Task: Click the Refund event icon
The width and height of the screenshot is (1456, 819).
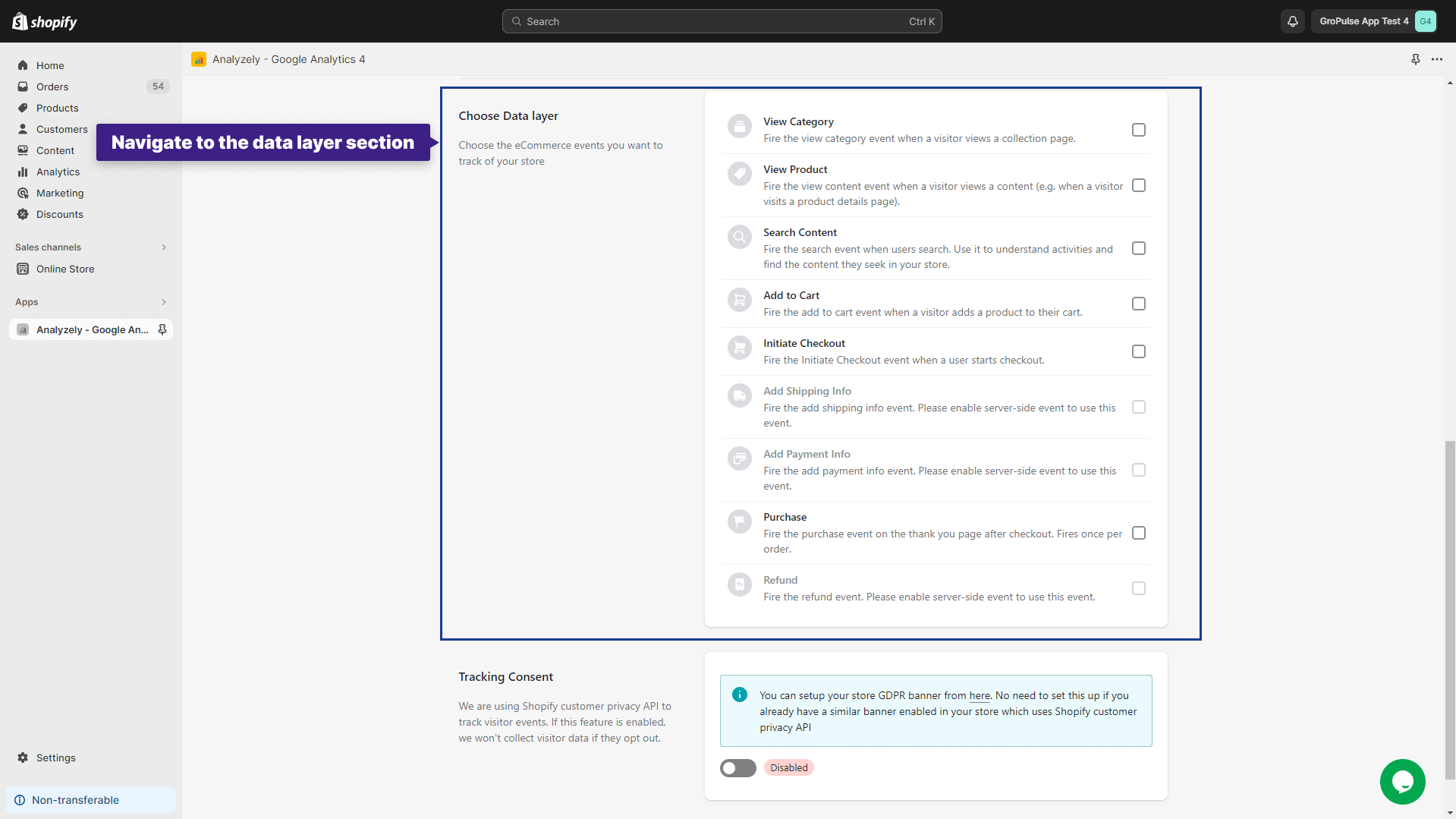Action: coord(739,584)
